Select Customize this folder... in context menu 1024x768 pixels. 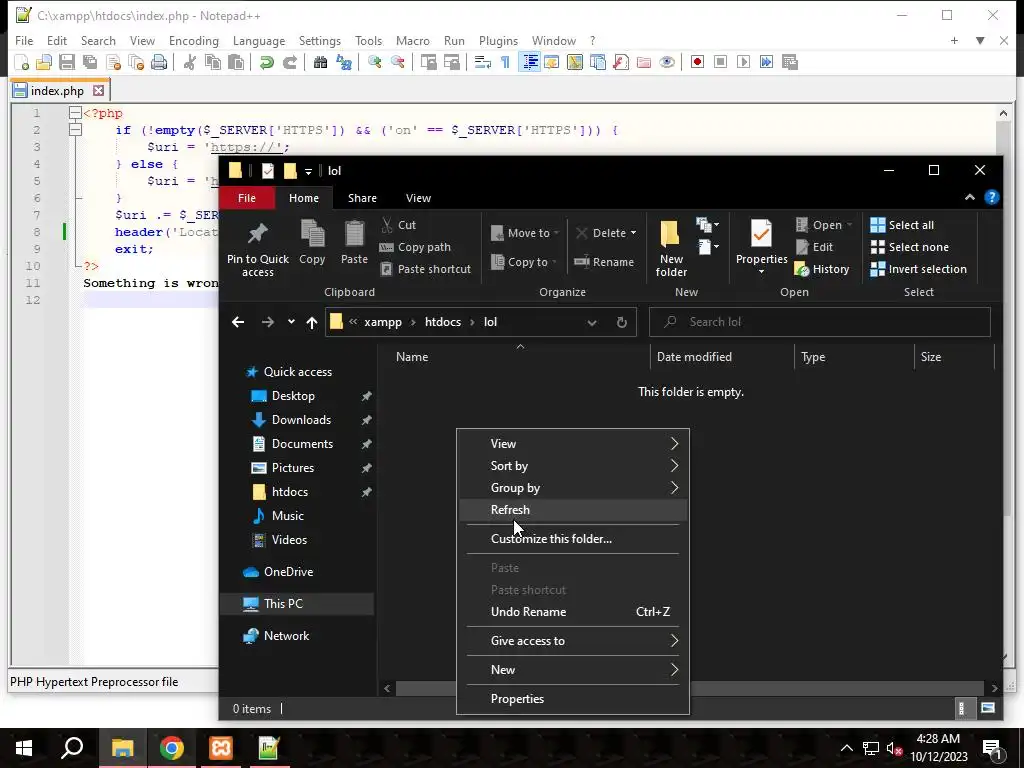pos(573,539)
